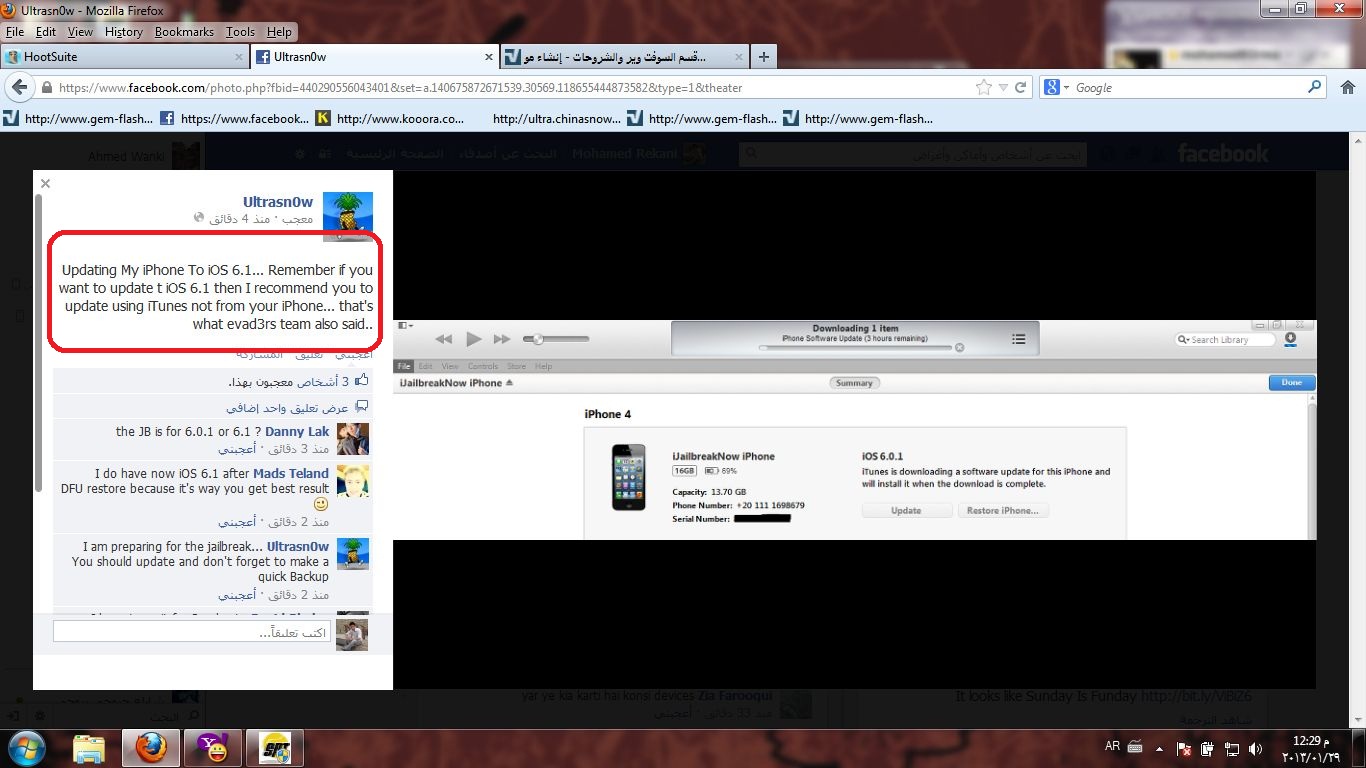Like Mads Teland's comment
Image resolution: width=1366 pixels, height=768 pixels.
(239, 522)
